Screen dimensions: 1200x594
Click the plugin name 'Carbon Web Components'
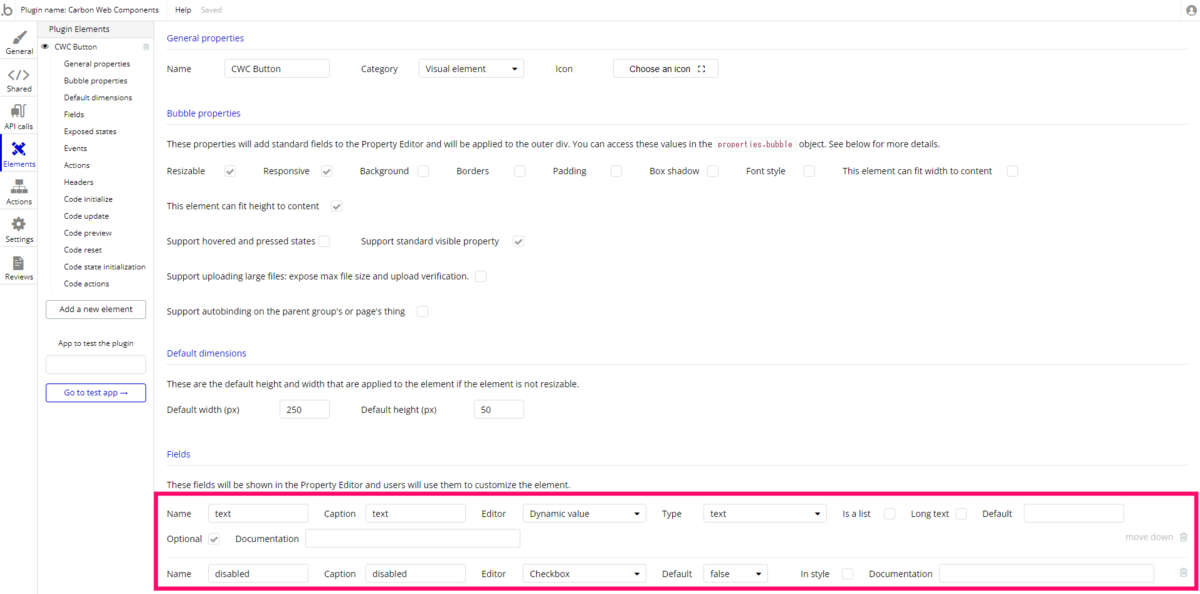click(x=113, y=10)
